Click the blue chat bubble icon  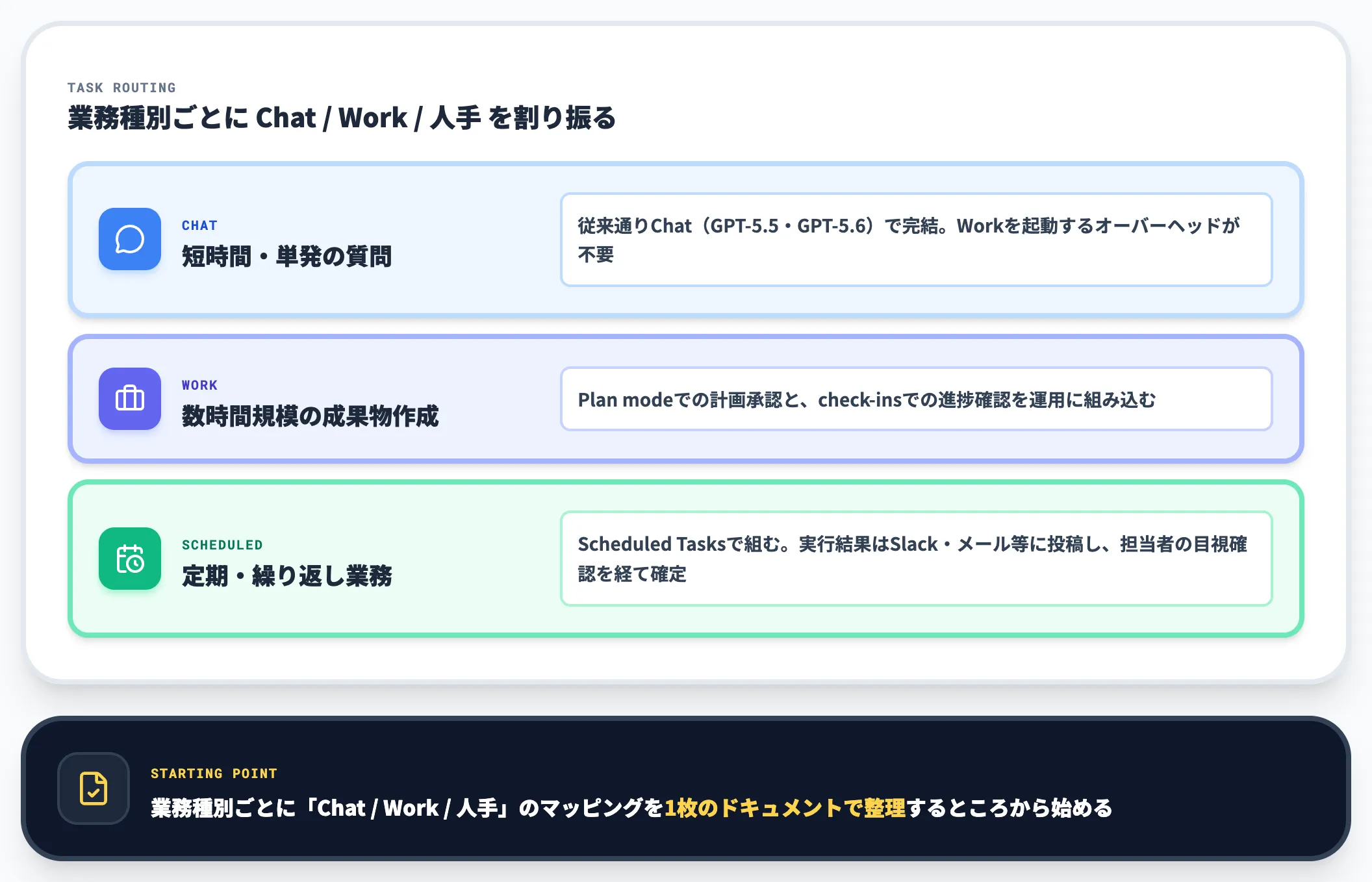[130, 239]
